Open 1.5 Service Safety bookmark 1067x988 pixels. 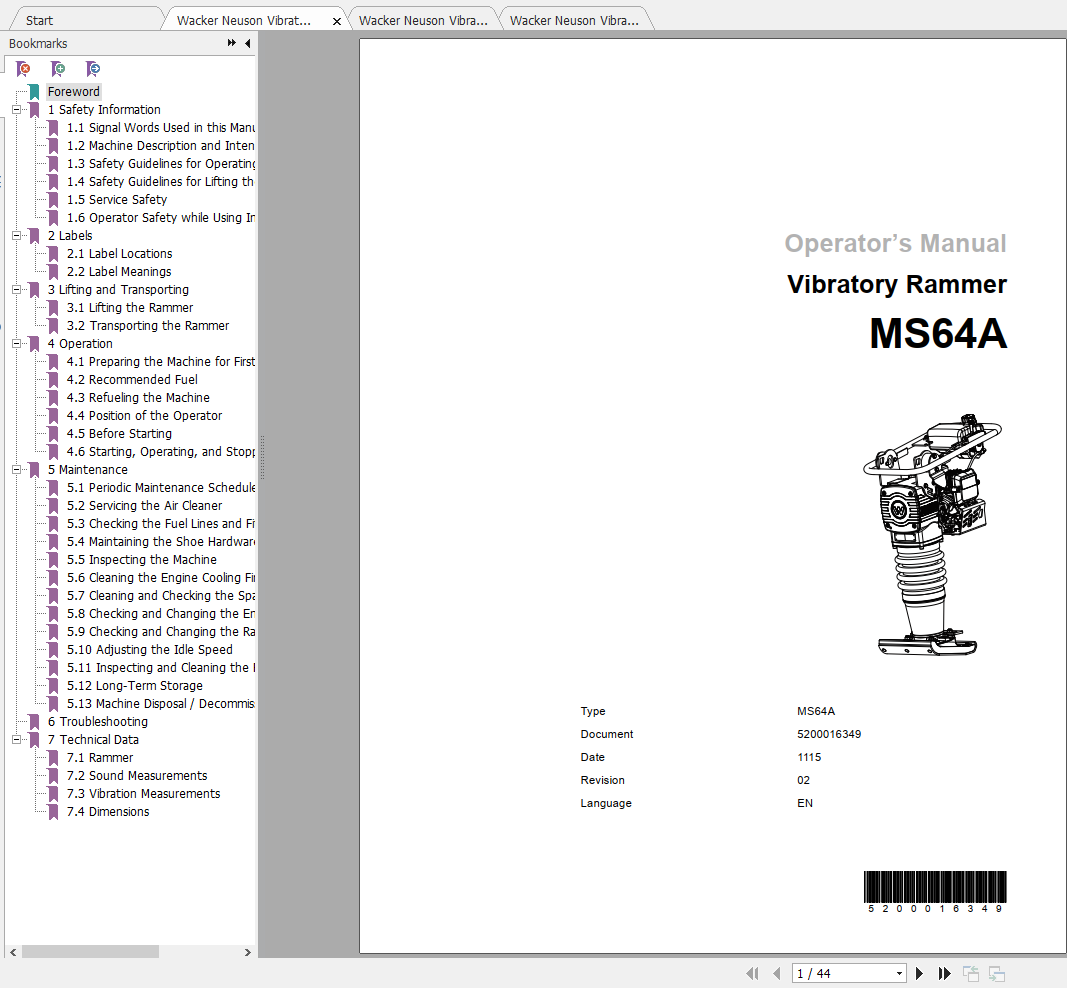click(x=117, y=200)
